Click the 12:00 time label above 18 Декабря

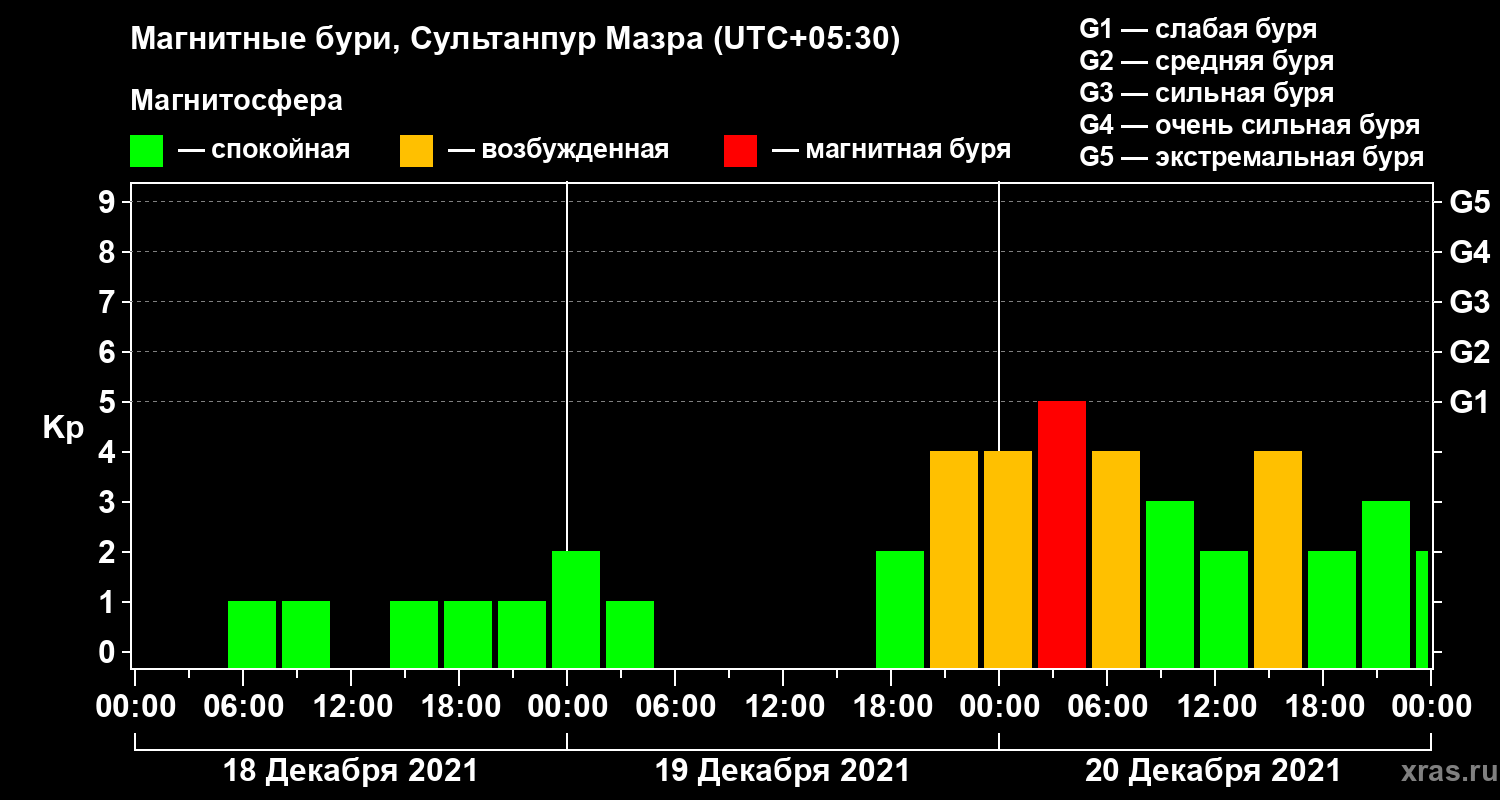pyautogui.click(x=351, y=707)
